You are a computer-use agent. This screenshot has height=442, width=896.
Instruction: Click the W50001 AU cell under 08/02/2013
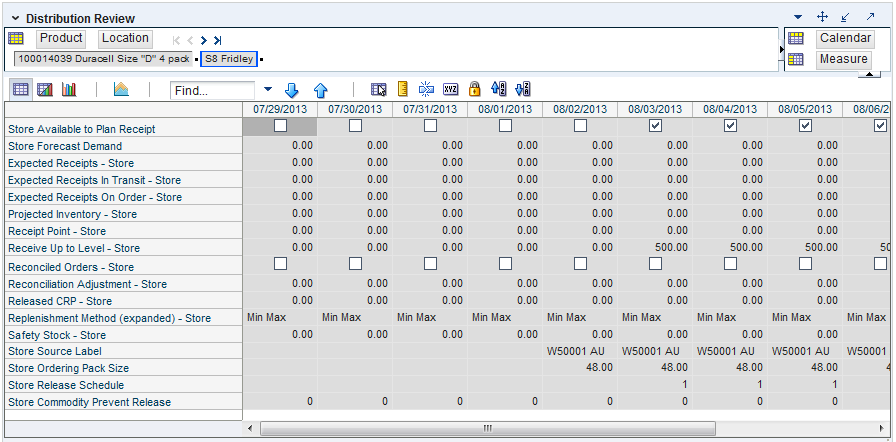(580, 351)
